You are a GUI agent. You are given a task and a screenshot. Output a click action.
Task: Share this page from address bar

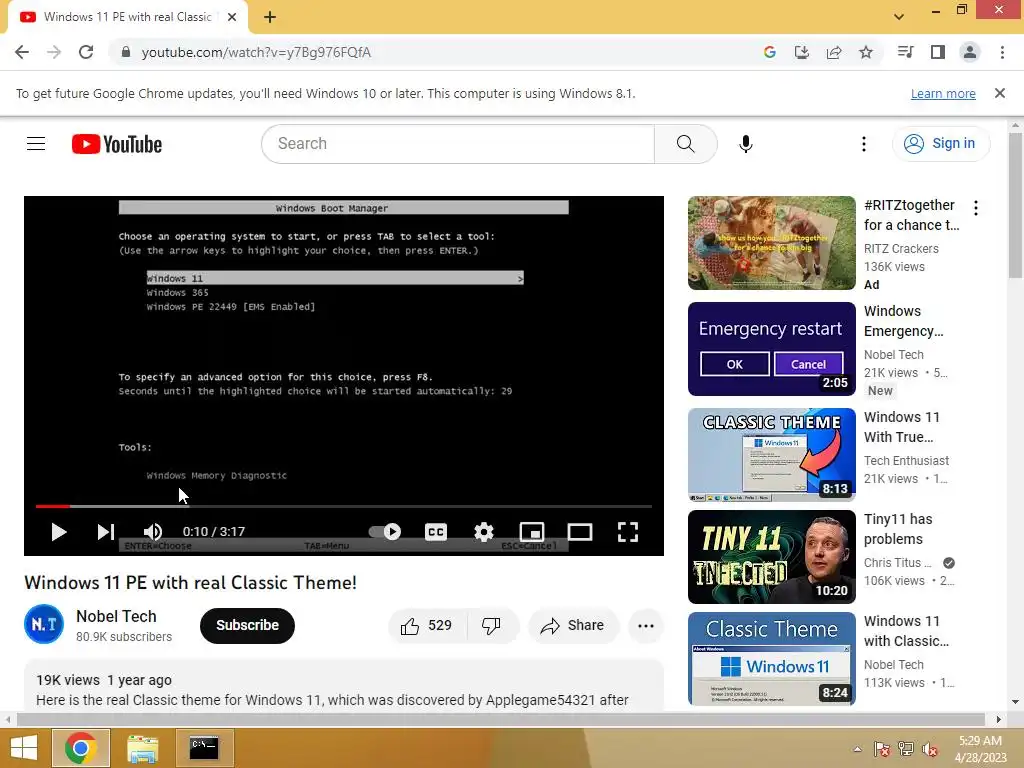[834, 52]
